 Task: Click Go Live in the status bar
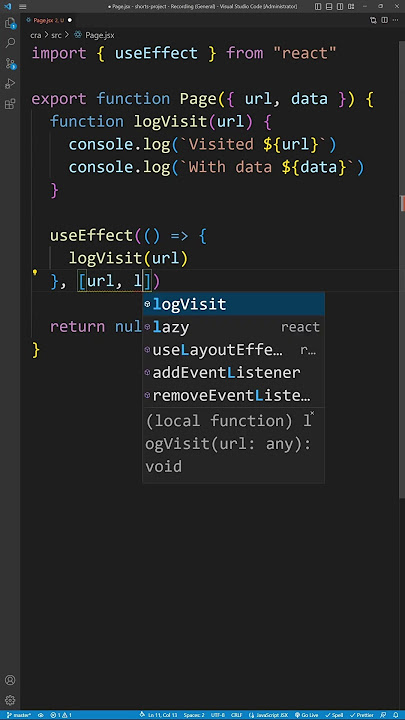[306, 715]
